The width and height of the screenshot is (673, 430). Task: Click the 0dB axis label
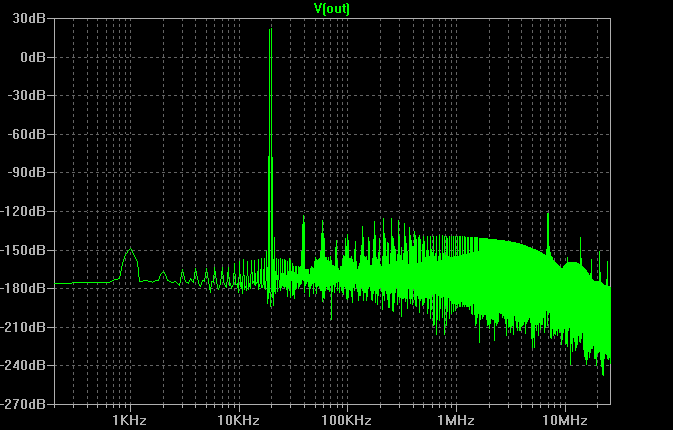click(x=33, y=57)
